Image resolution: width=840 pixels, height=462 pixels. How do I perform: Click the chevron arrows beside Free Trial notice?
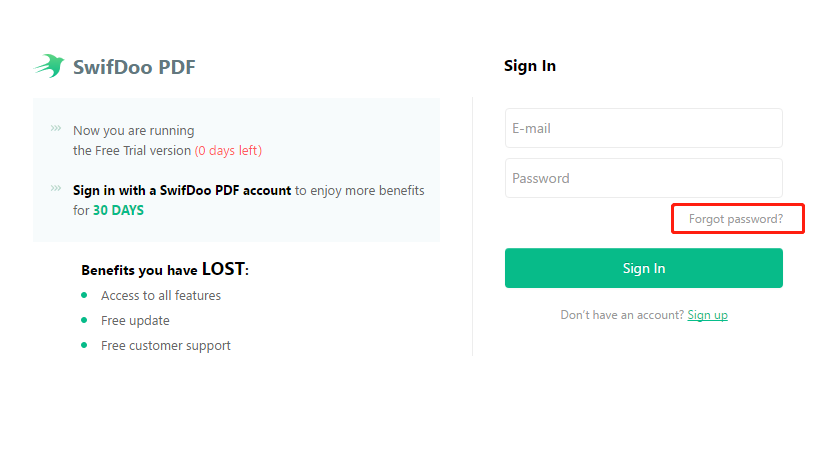tap(56, 128)
